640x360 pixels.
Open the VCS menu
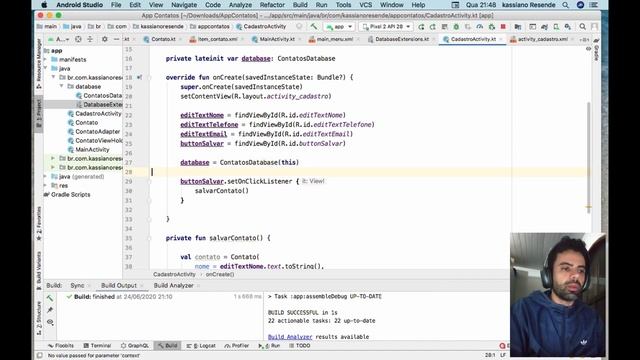pyautogui.click(x=365, y=5)
